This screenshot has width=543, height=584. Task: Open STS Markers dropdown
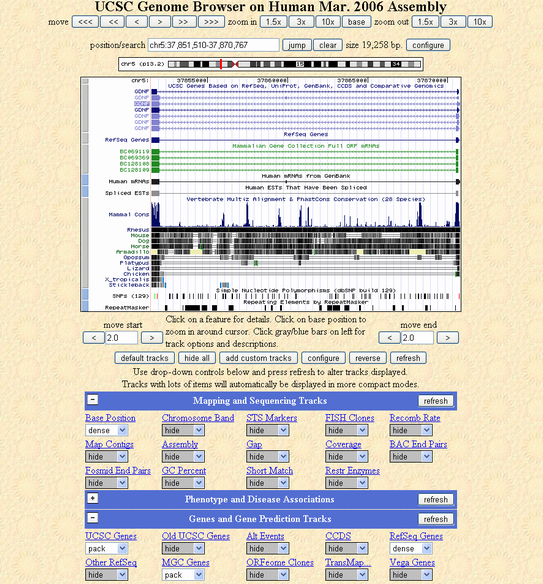click(x=268, y=430)
